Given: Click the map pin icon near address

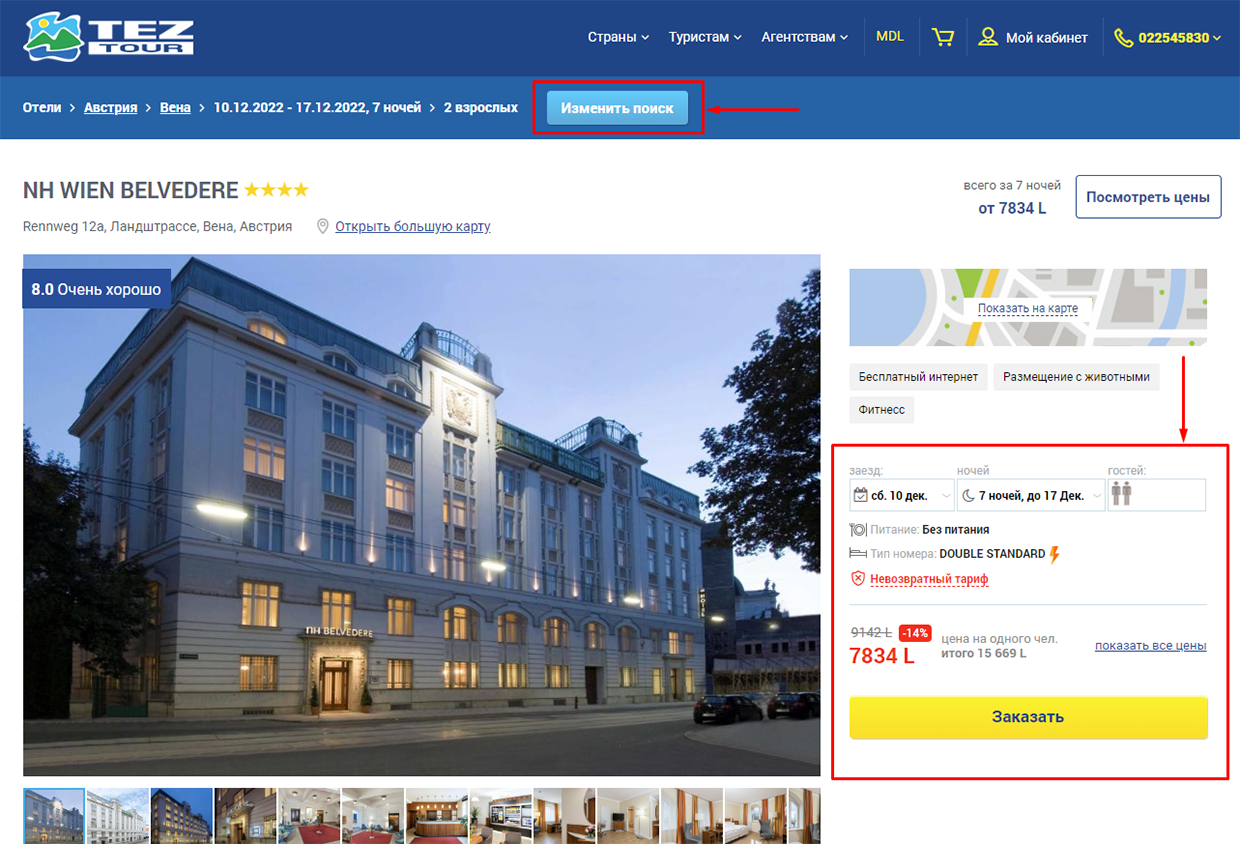Looking at the screenshot, I should tap(323, 226).
